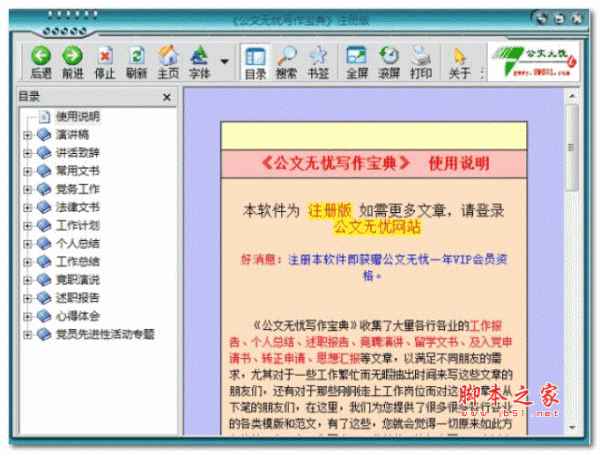Click the vertical scrollbar thumb
600x454 pixels.
click(x=572, y=147)
